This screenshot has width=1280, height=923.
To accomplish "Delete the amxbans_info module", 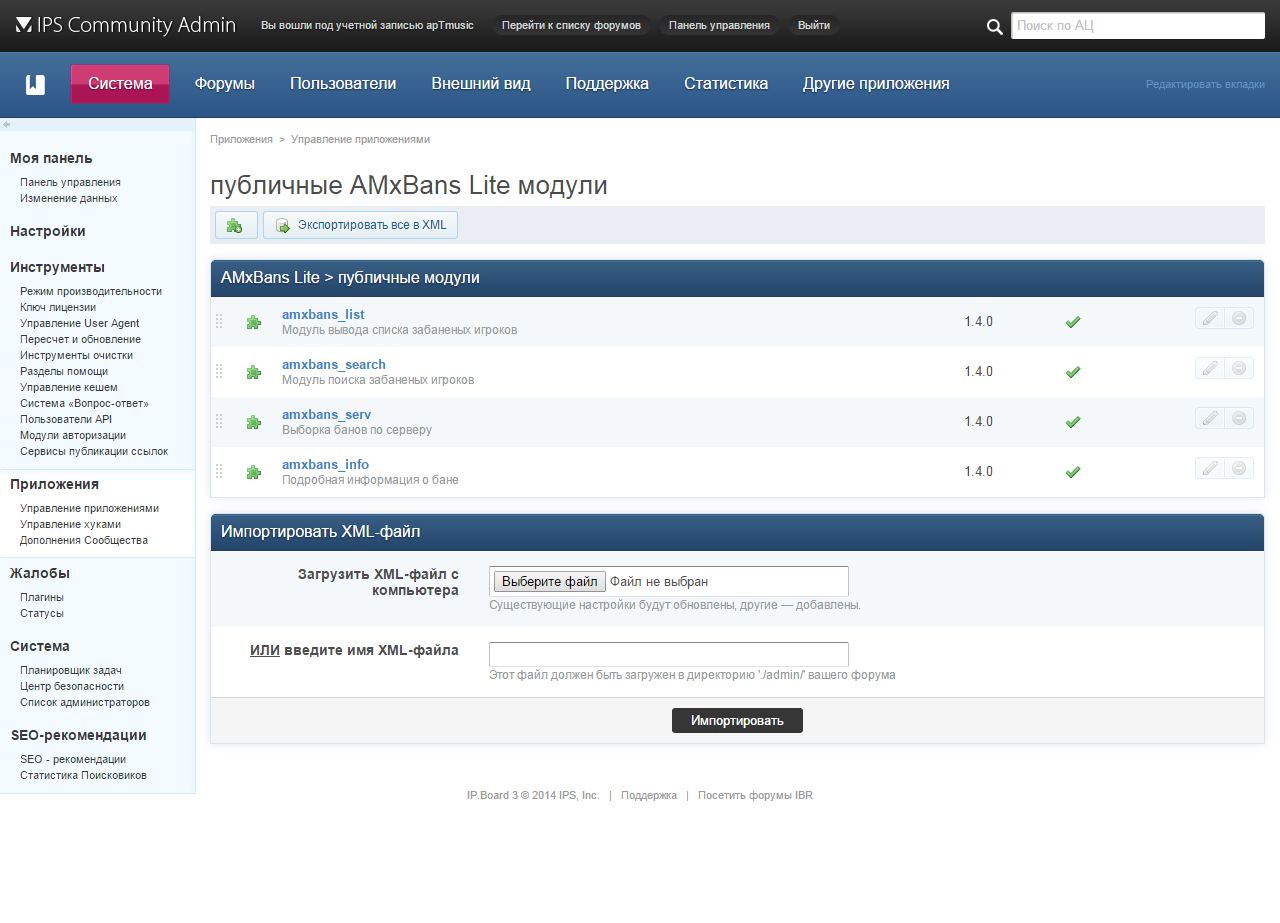I will pyautogui.click(x=1239, y=468).
